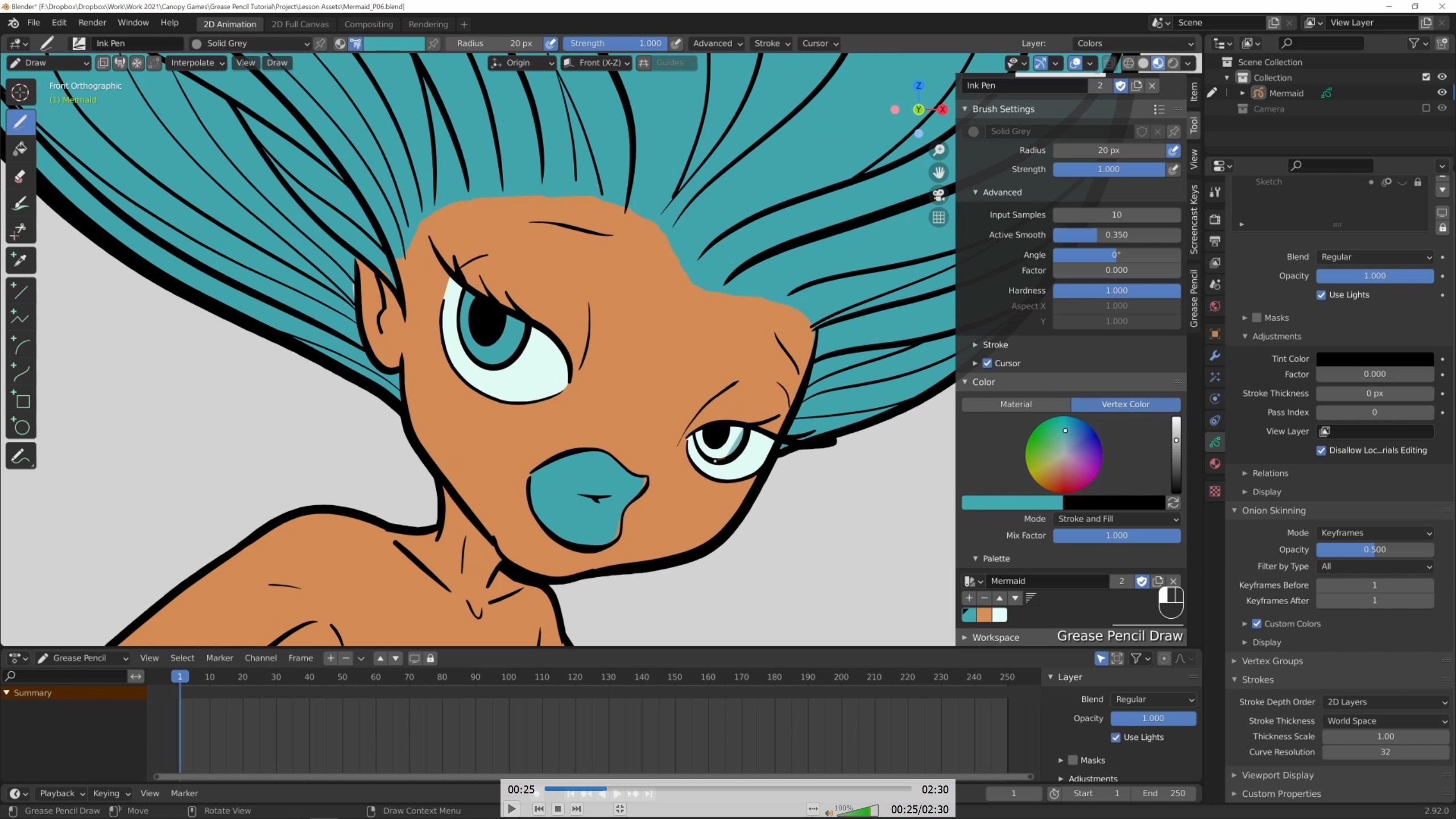
Task: Toggle Collection exclude checkbox in outliner
Action: [1426, 77]
